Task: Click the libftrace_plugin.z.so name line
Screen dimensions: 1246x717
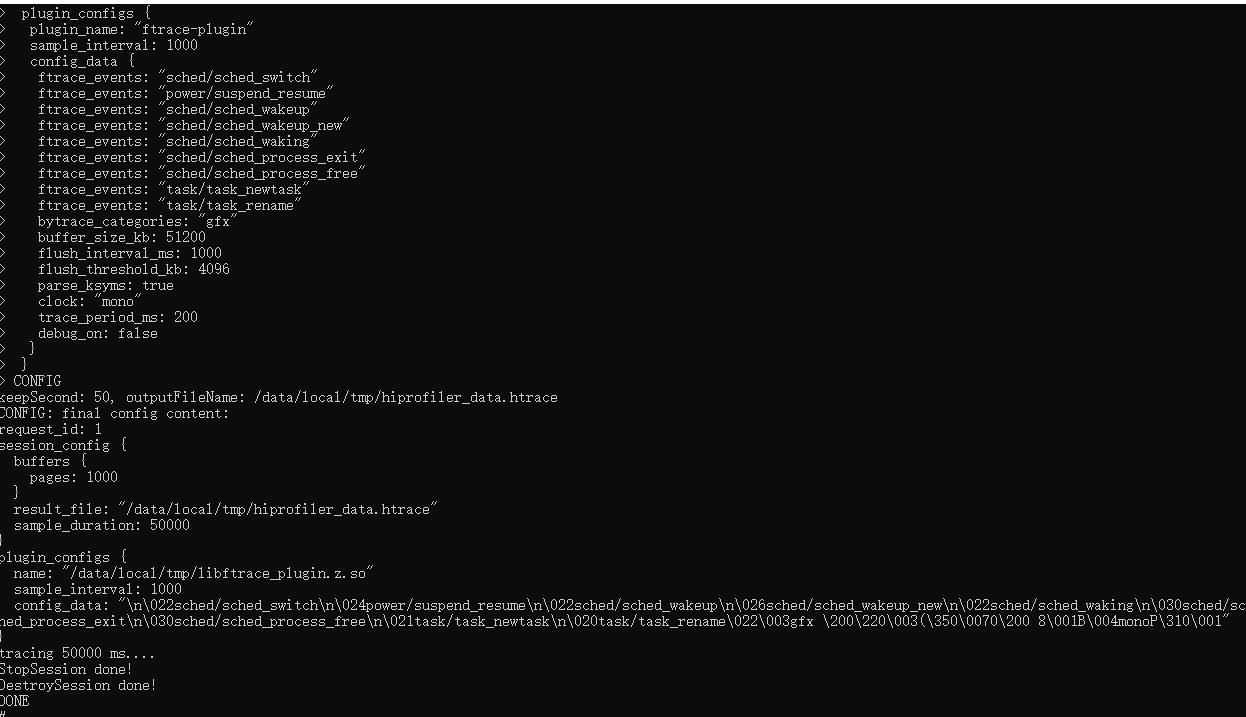Action: point(193,573)
